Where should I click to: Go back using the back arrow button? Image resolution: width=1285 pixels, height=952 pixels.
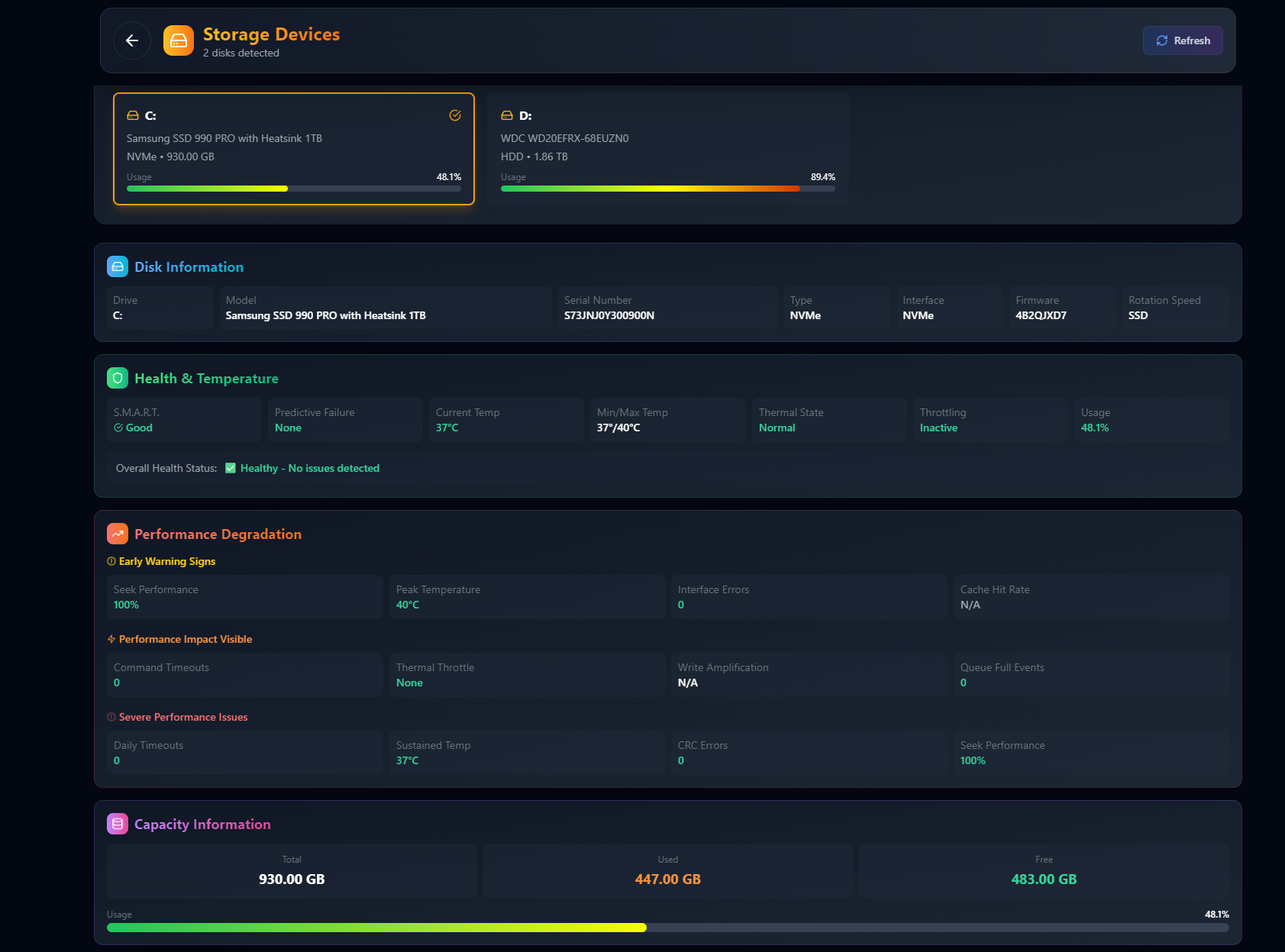tap(131, 40)
